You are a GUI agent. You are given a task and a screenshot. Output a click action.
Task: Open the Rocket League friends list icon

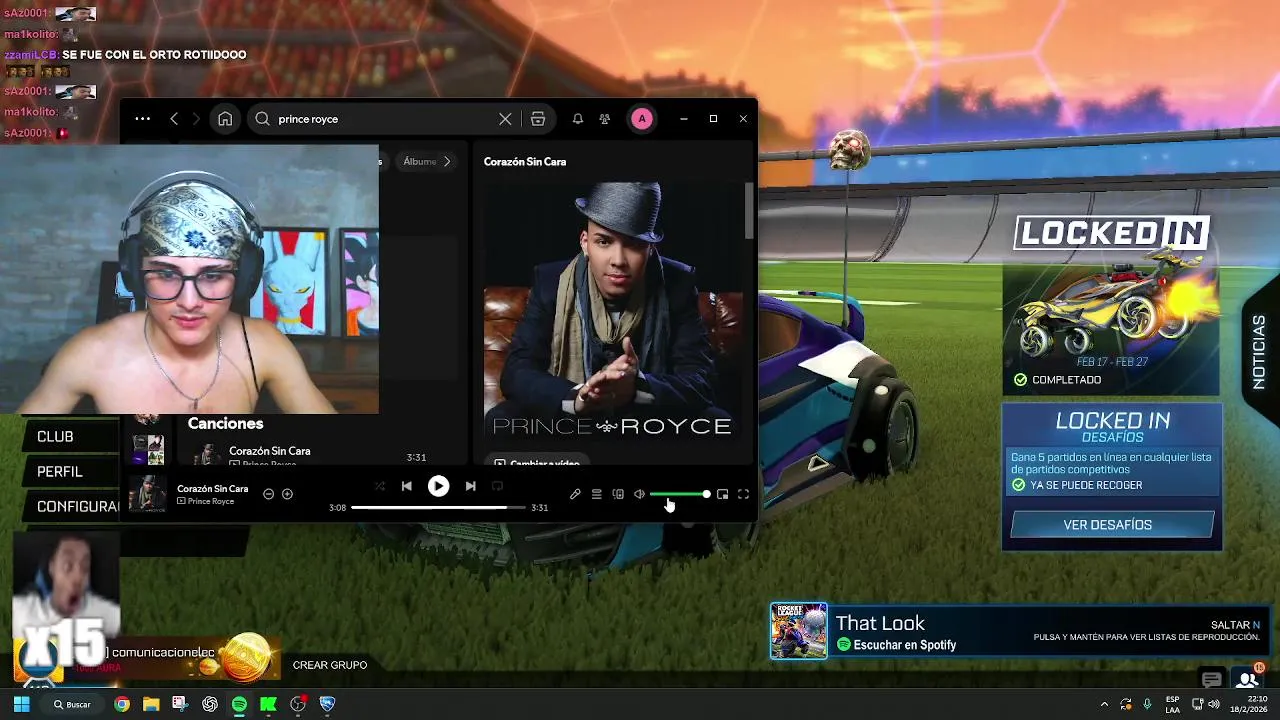coord(1248,680)
